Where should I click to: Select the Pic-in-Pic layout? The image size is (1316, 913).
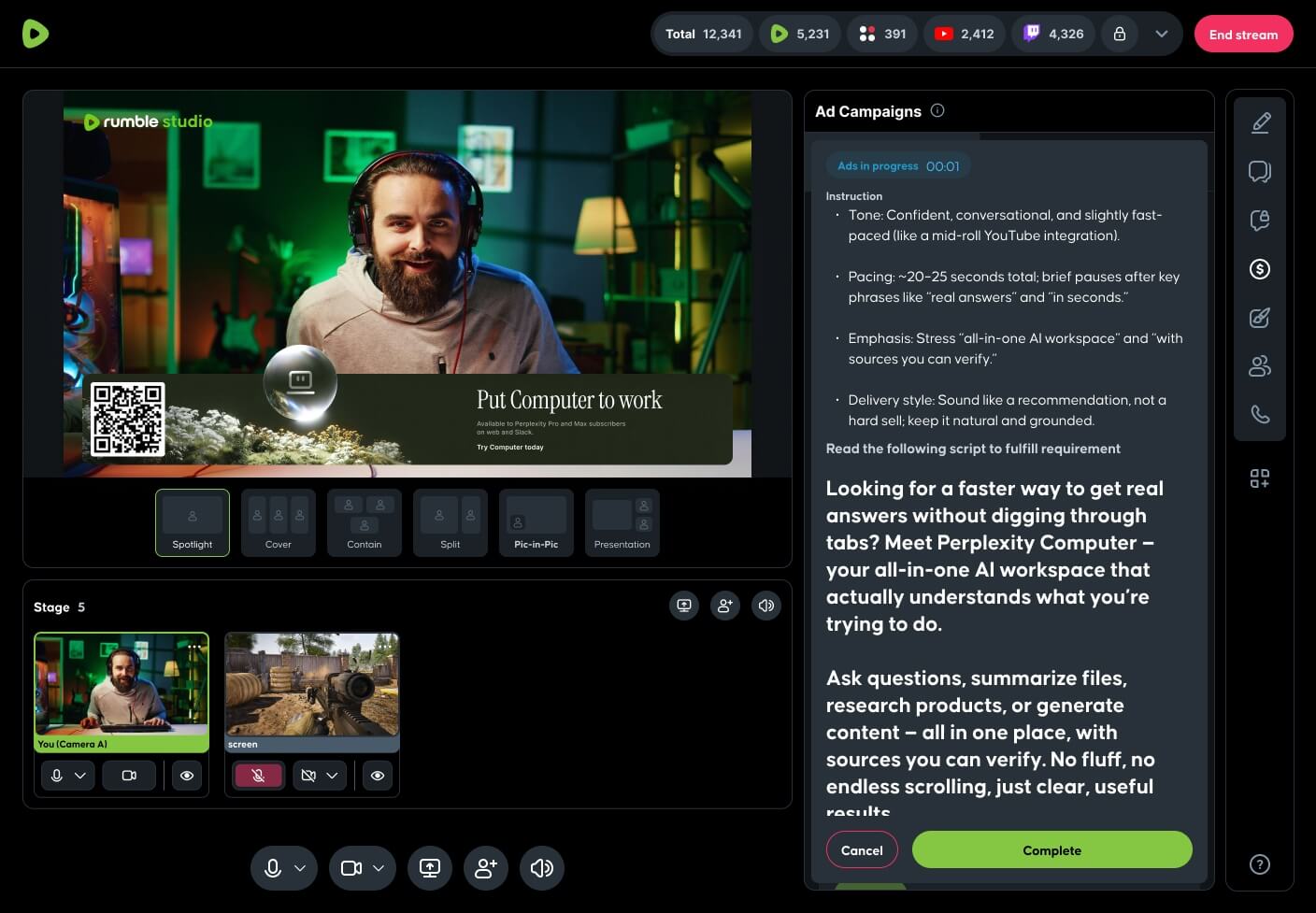click(536, 522)
